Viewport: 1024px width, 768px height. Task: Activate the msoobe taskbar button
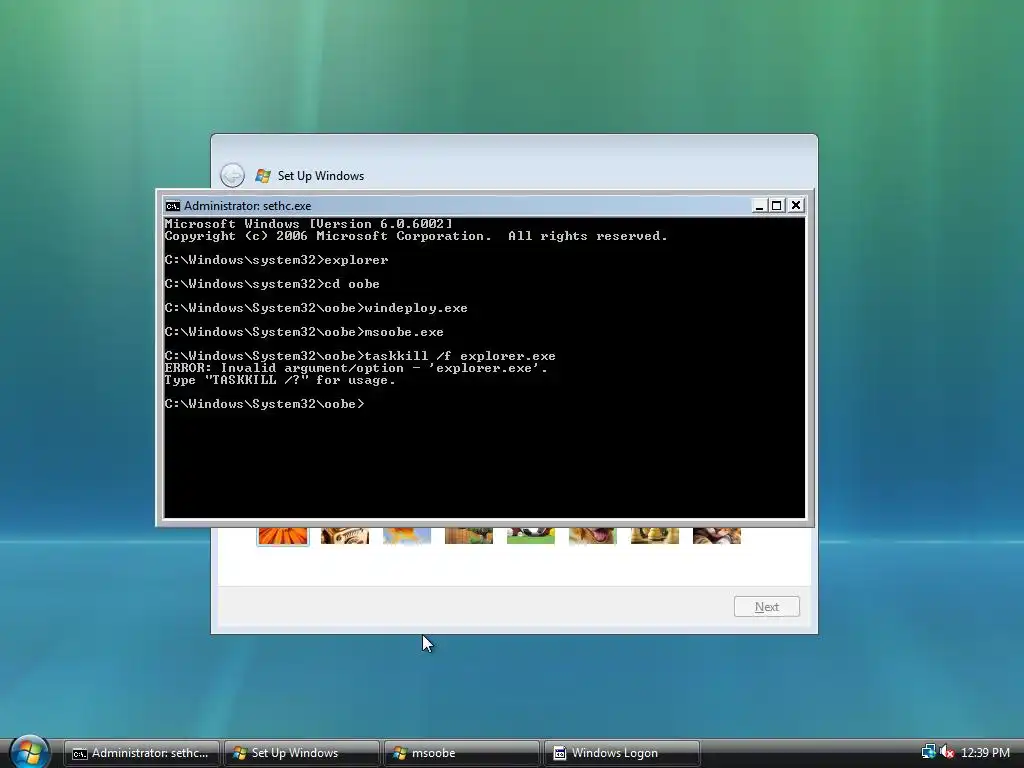coord(462,753)
